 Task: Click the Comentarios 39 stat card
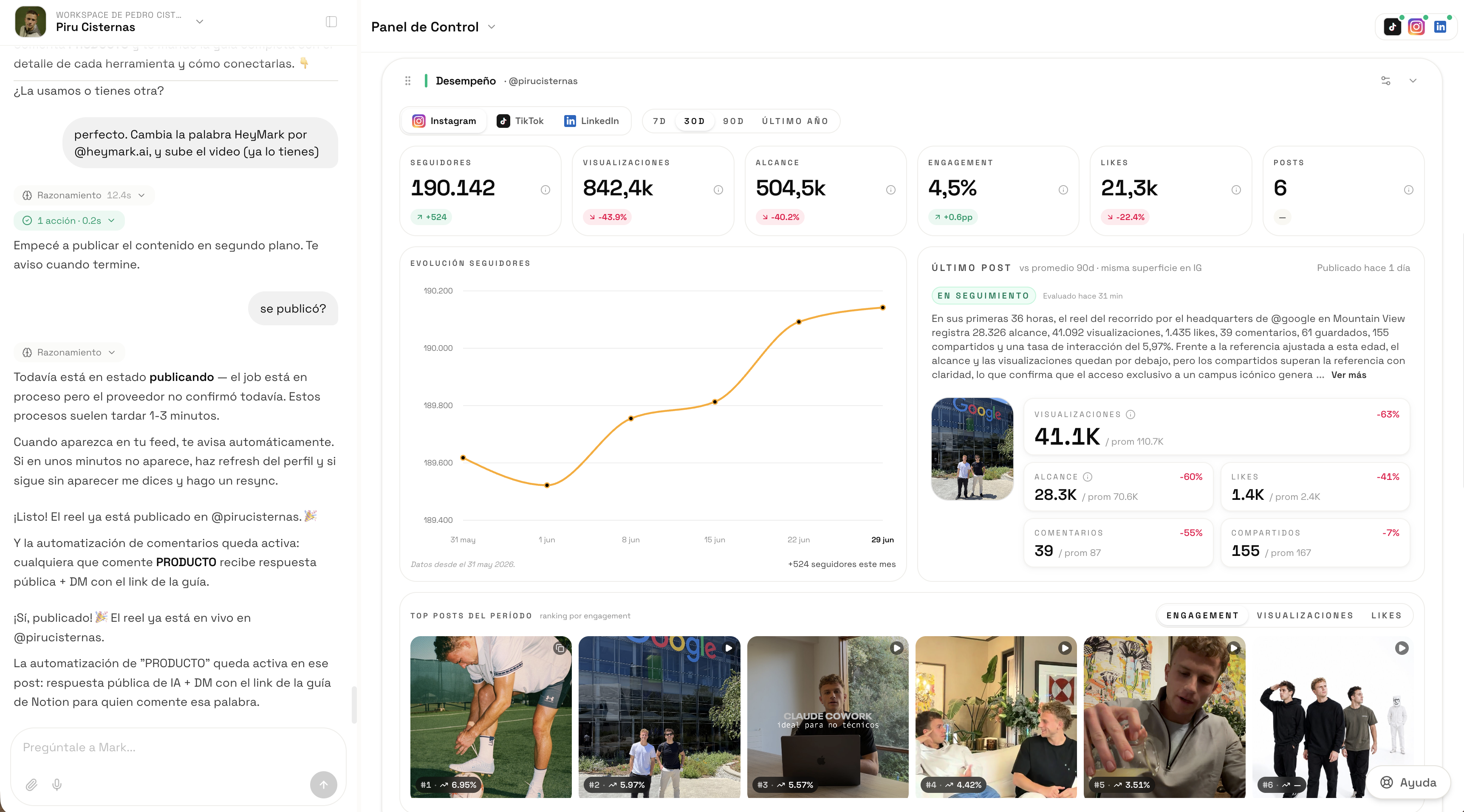pyautogui.click(x=1119, y=543)
